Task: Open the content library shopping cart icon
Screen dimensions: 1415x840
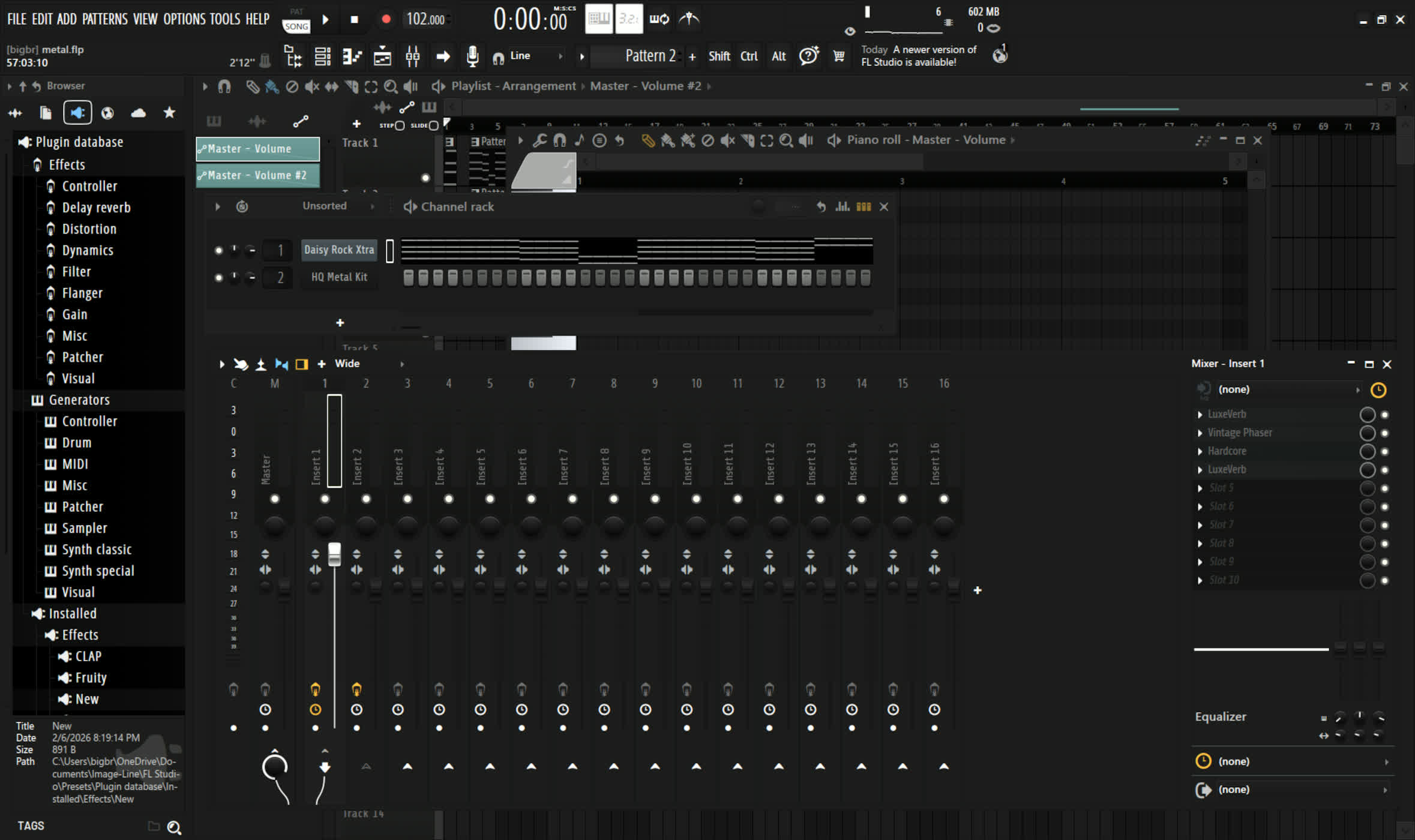Action: pos(839,56)
